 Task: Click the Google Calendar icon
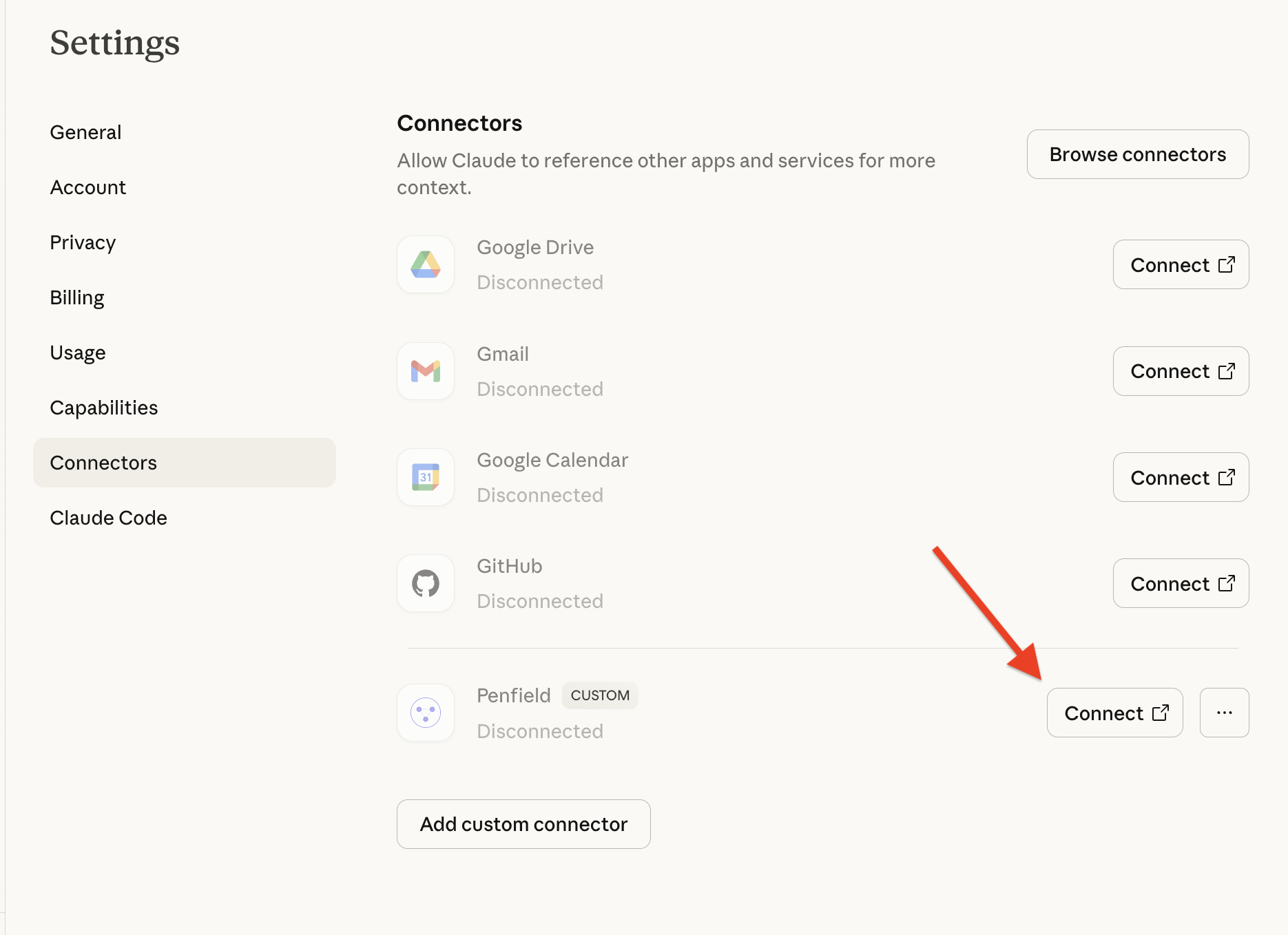(x=426, y=477)
